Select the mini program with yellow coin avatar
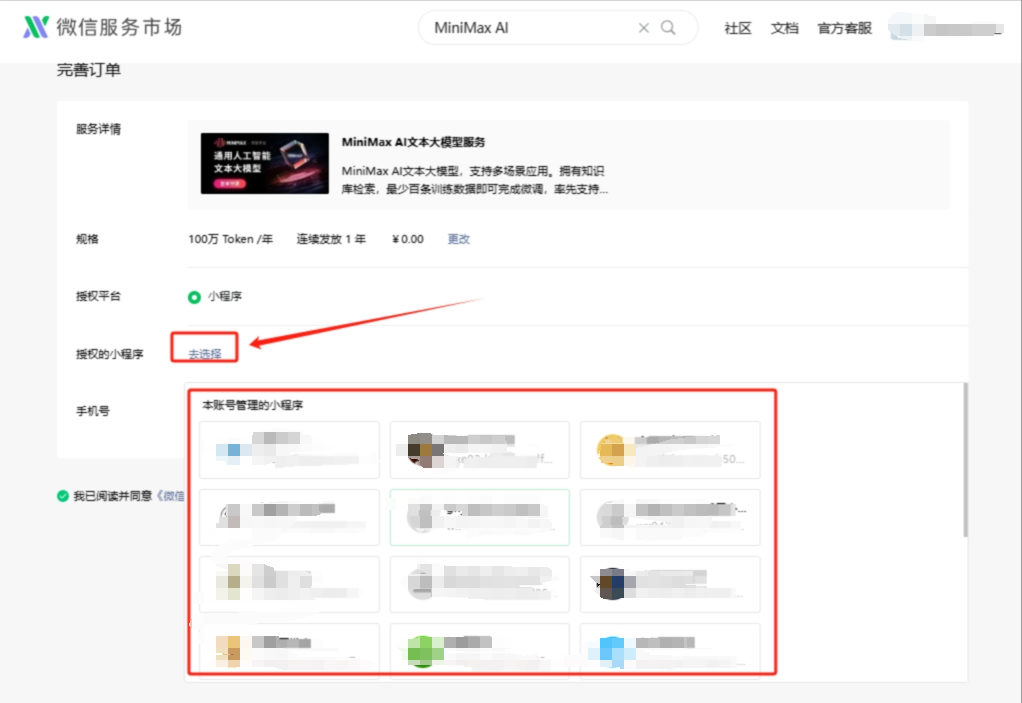The width and height of the screenshot is (1022, 703). [670, 450]
